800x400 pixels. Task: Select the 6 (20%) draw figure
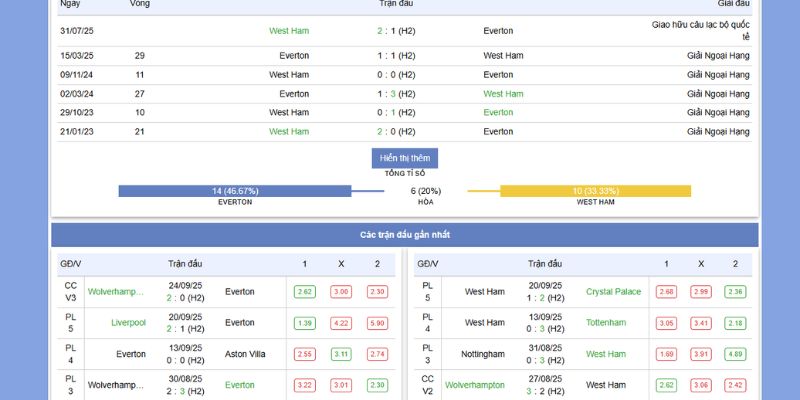point(426,191)
